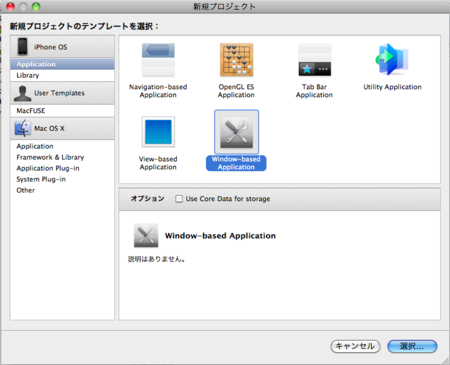Select Application under iPhone OS
The height and width of the screenshot is (365, 450).
coord(62,64)
